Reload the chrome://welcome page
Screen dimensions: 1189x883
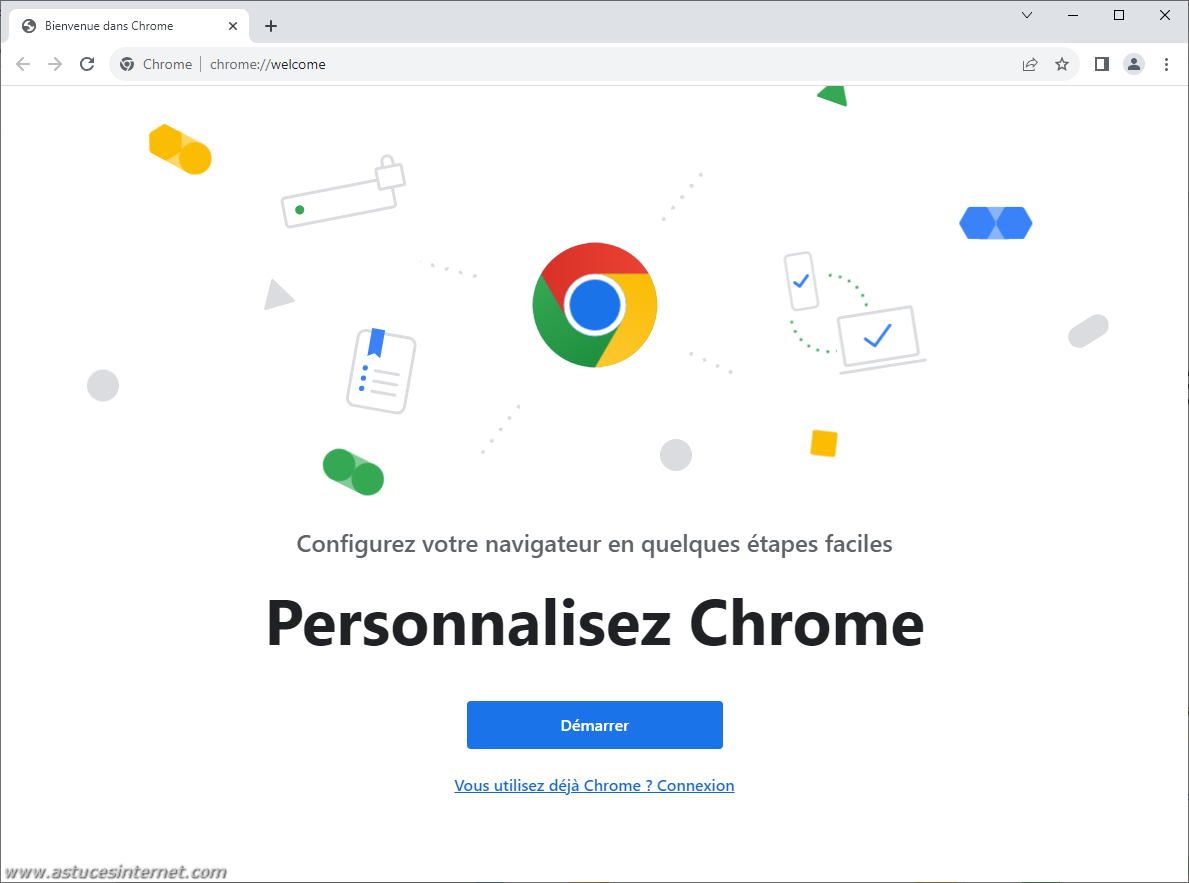[87, 64]
